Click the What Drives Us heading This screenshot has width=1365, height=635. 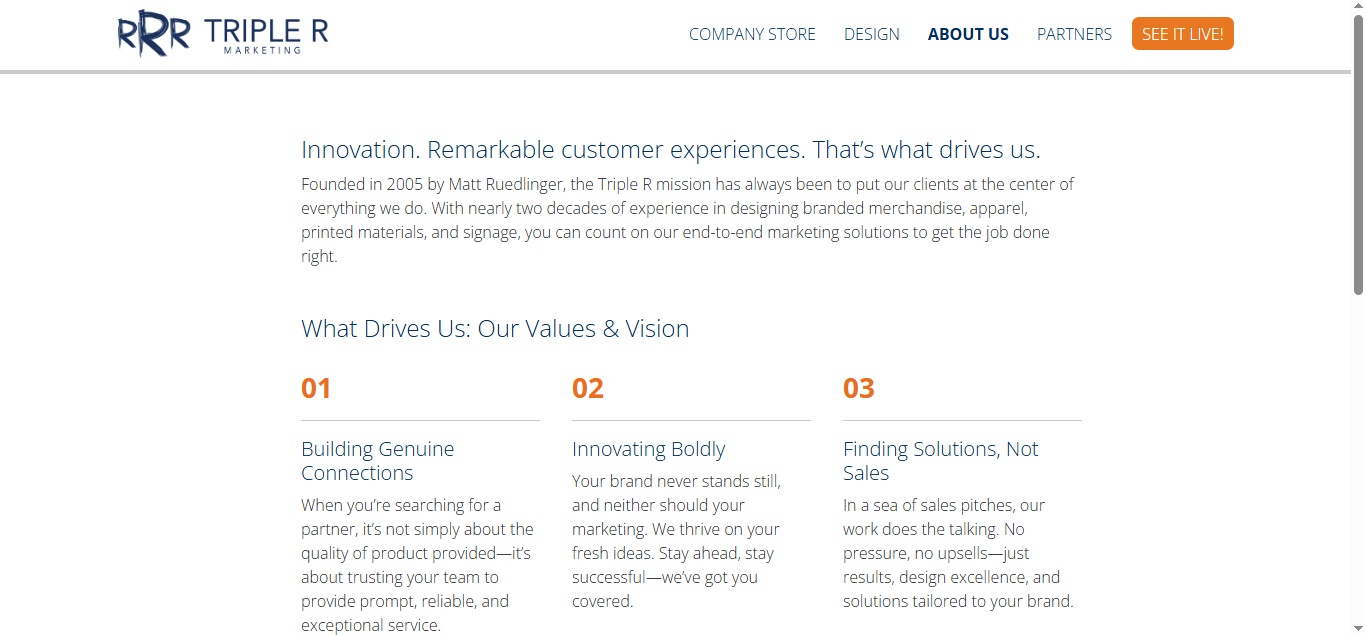tap(495, 329)
